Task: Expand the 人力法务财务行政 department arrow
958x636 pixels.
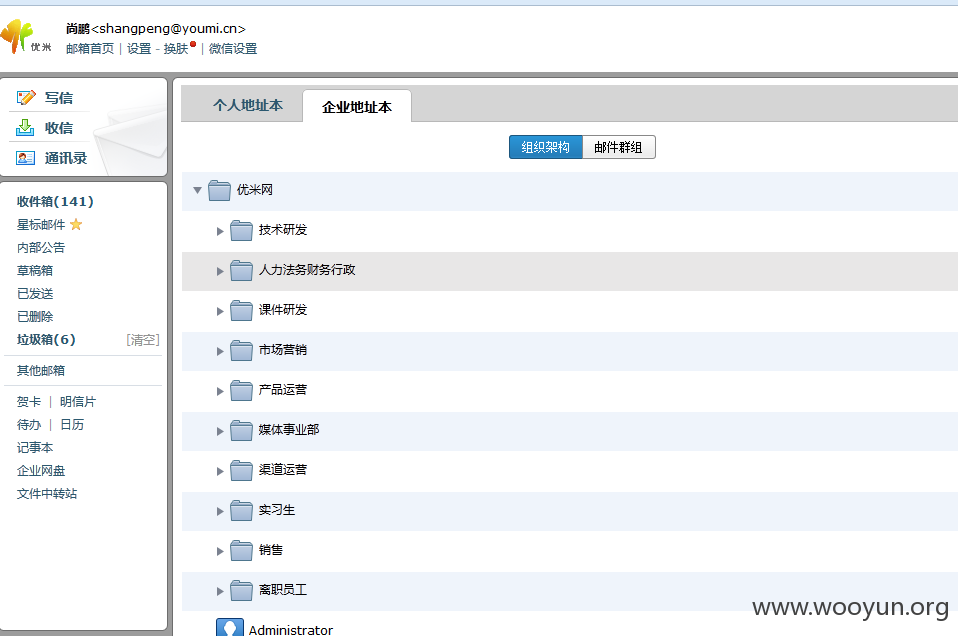Action: point(220,271)
